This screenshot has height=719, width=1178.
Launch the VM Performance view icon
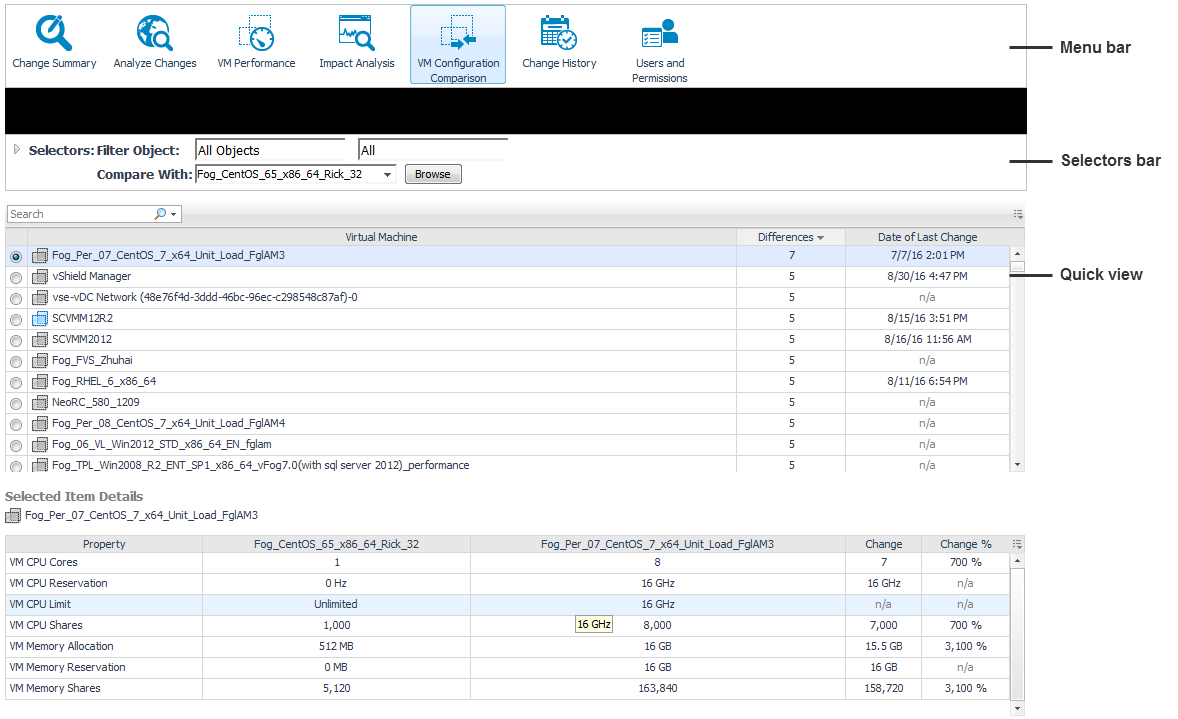[x=256, y=35]
